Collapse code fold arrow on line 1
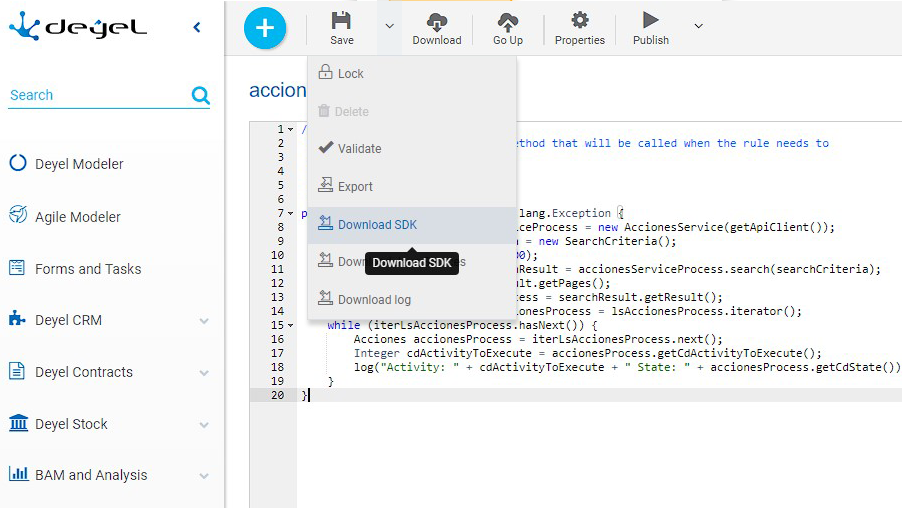The height and width of the screenshot is (508, 902). click(x=291, y=129)
